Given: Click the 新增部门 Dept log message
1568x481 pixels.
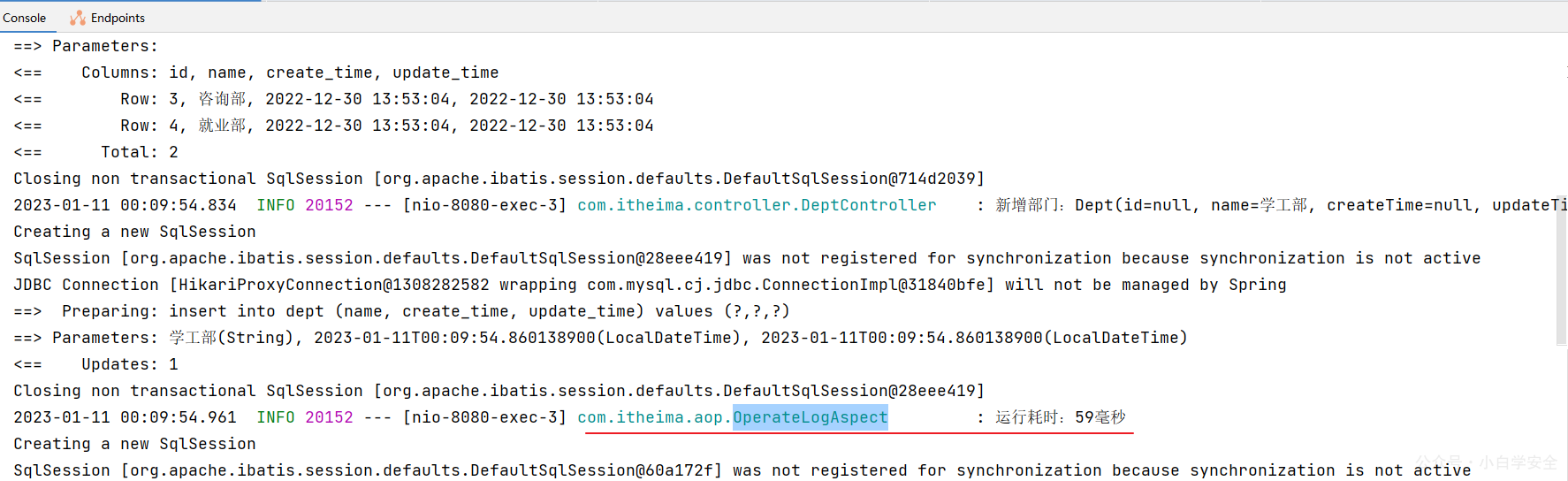Looking at the screenshot, I should pyautogui.click(x=1280, y=205).
